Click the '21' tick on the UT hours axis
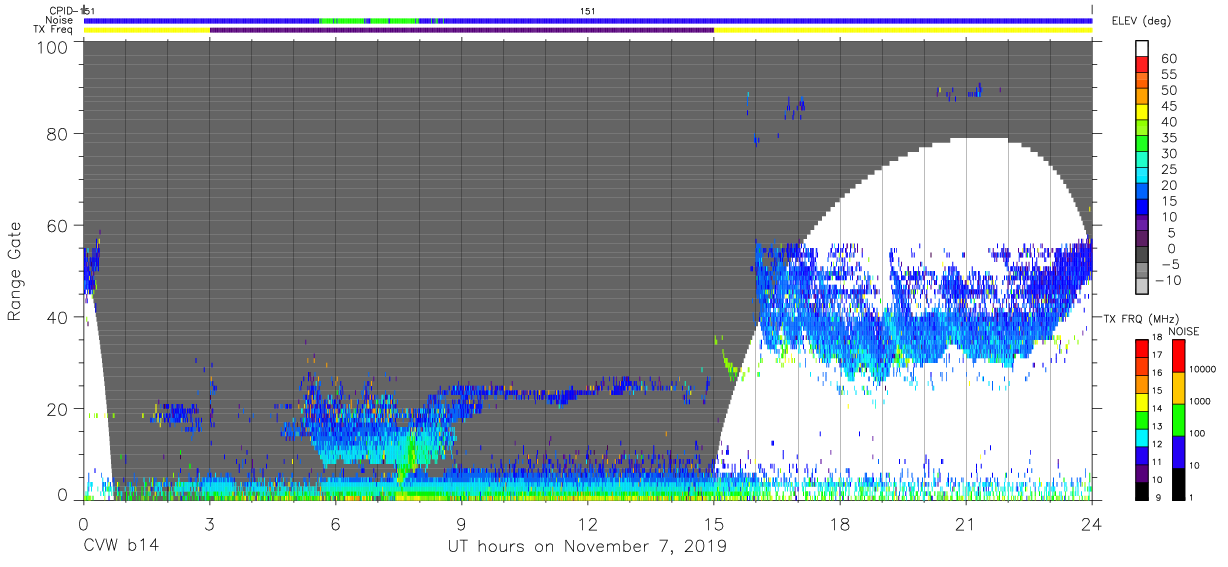 click(965, 523)
